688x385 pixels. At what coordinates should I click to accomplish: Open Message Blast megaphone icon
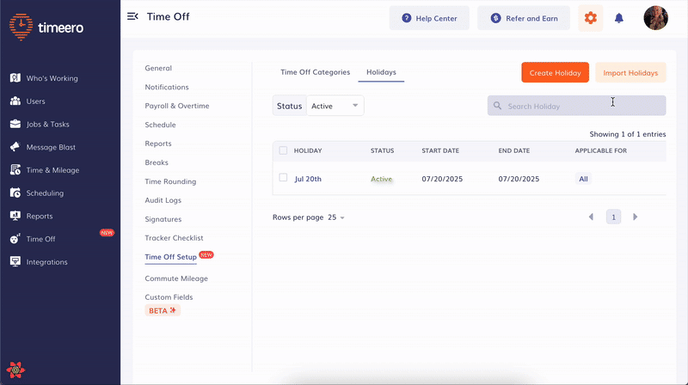[15, 147]
